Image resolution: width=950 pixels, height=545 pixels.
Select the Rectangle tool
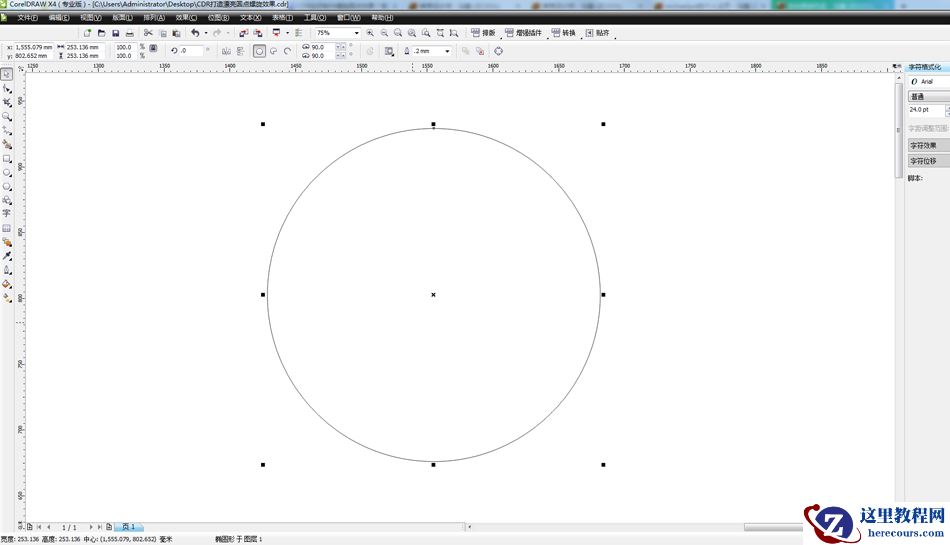point(7,158)
